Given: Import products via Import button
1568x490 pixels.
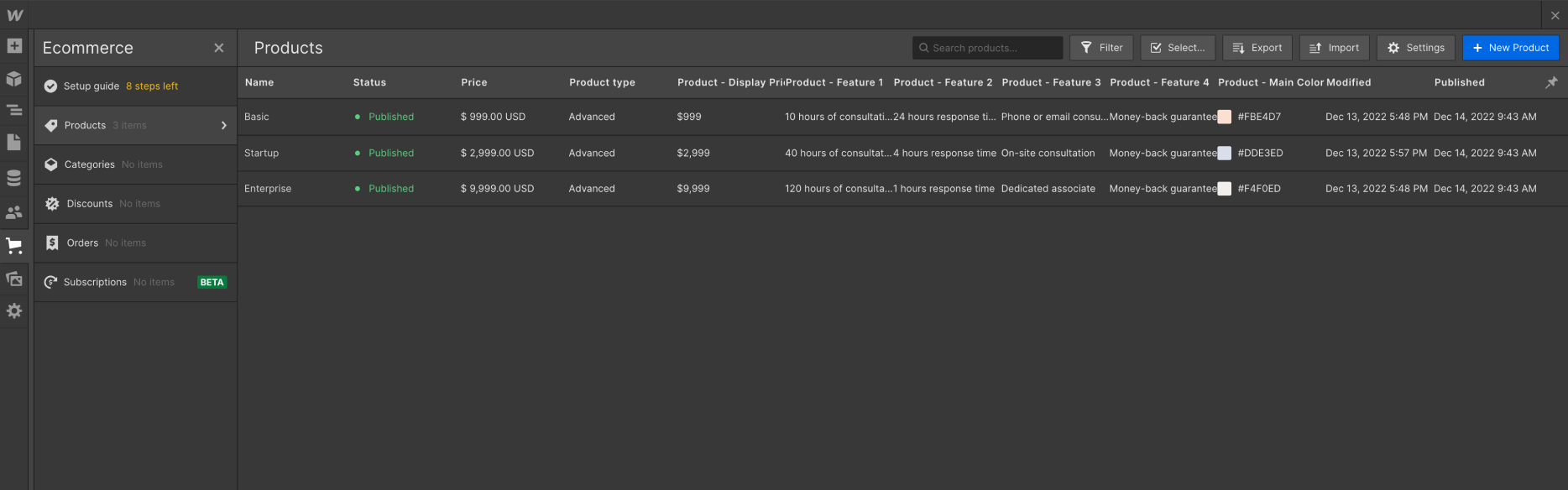Looking at the screenshot, I should (x=1335, y=48).
